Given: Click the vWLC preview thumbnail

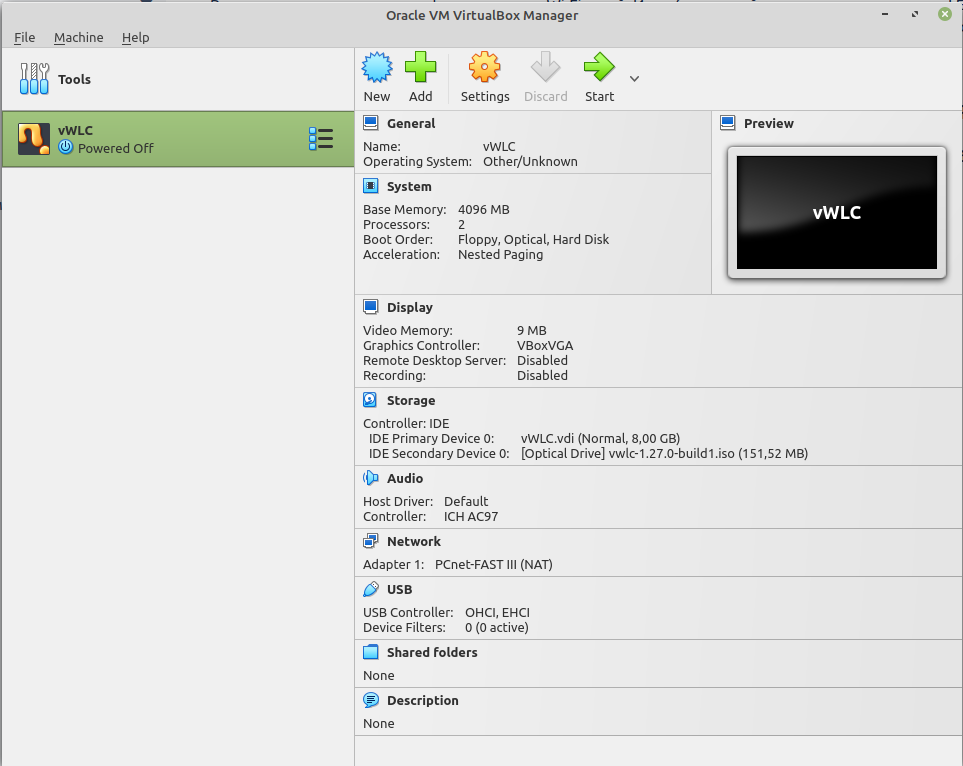Looking at the screenshot, I should 836,213.
